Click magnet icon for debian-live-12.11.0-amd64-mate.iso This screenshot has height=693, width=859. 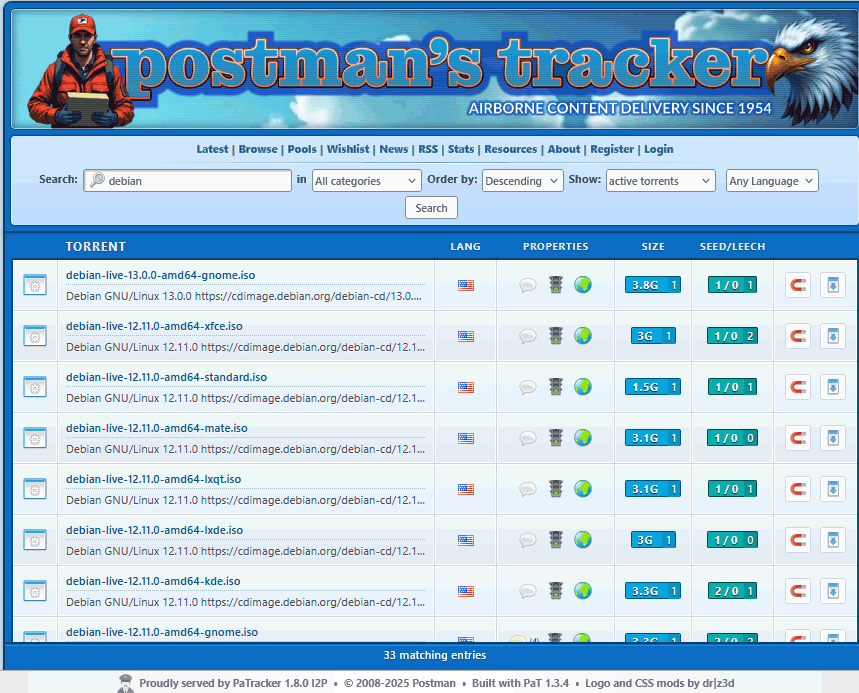pyautogui.click(x=798, y=438)
